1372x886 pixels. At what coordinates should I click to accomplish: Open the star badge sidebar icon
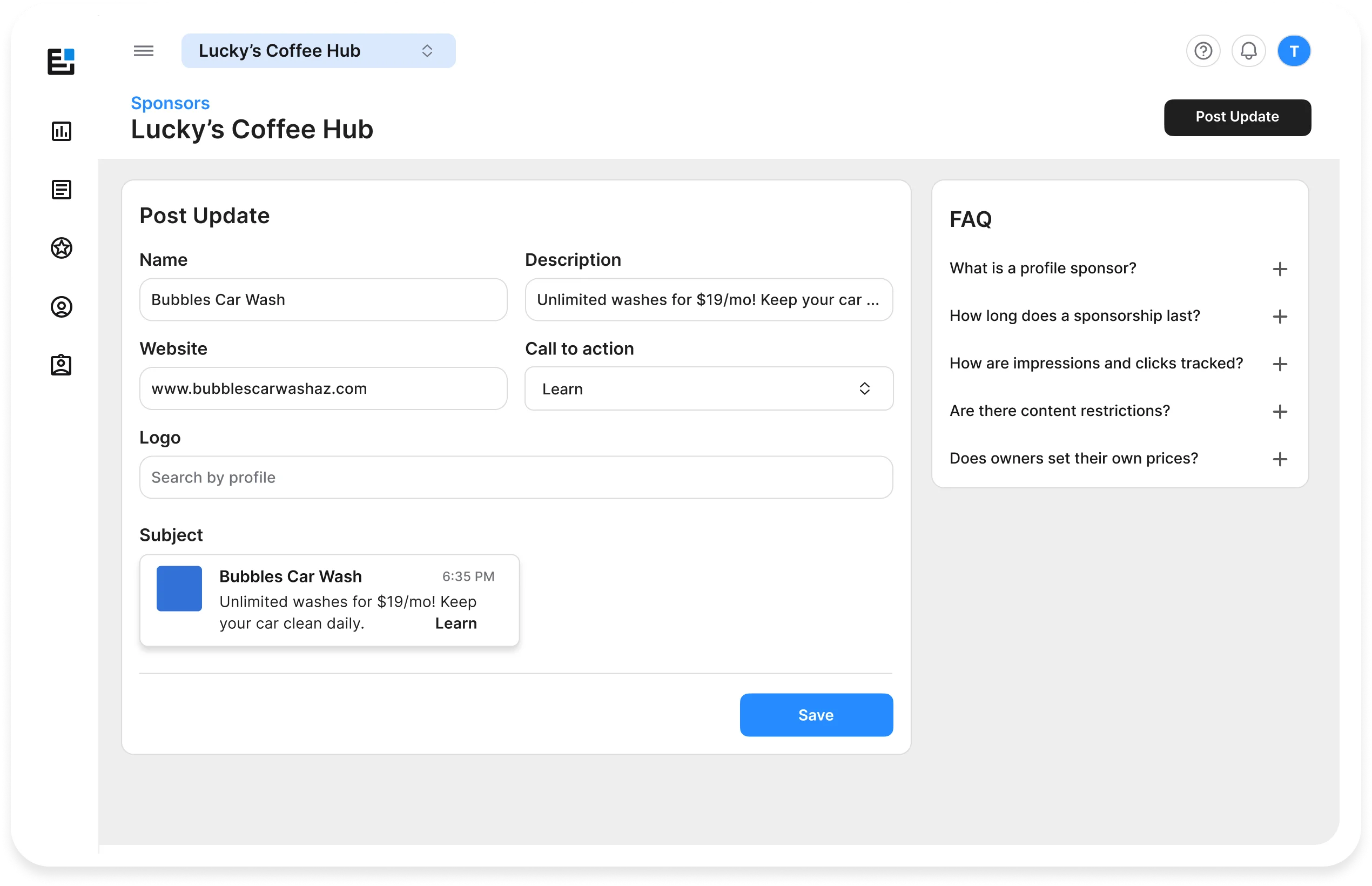coord(62,249)
